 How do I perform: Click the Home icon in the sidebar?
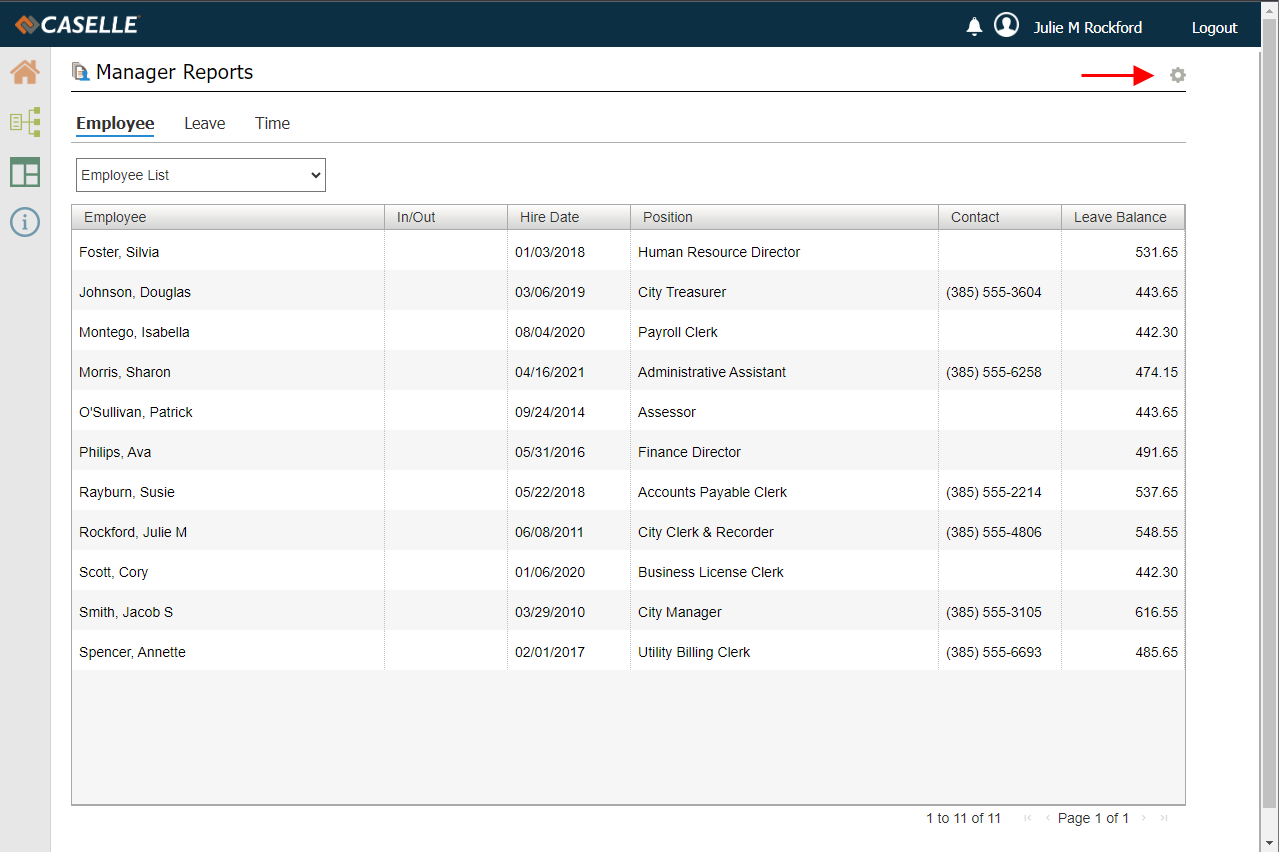[25, 72]
